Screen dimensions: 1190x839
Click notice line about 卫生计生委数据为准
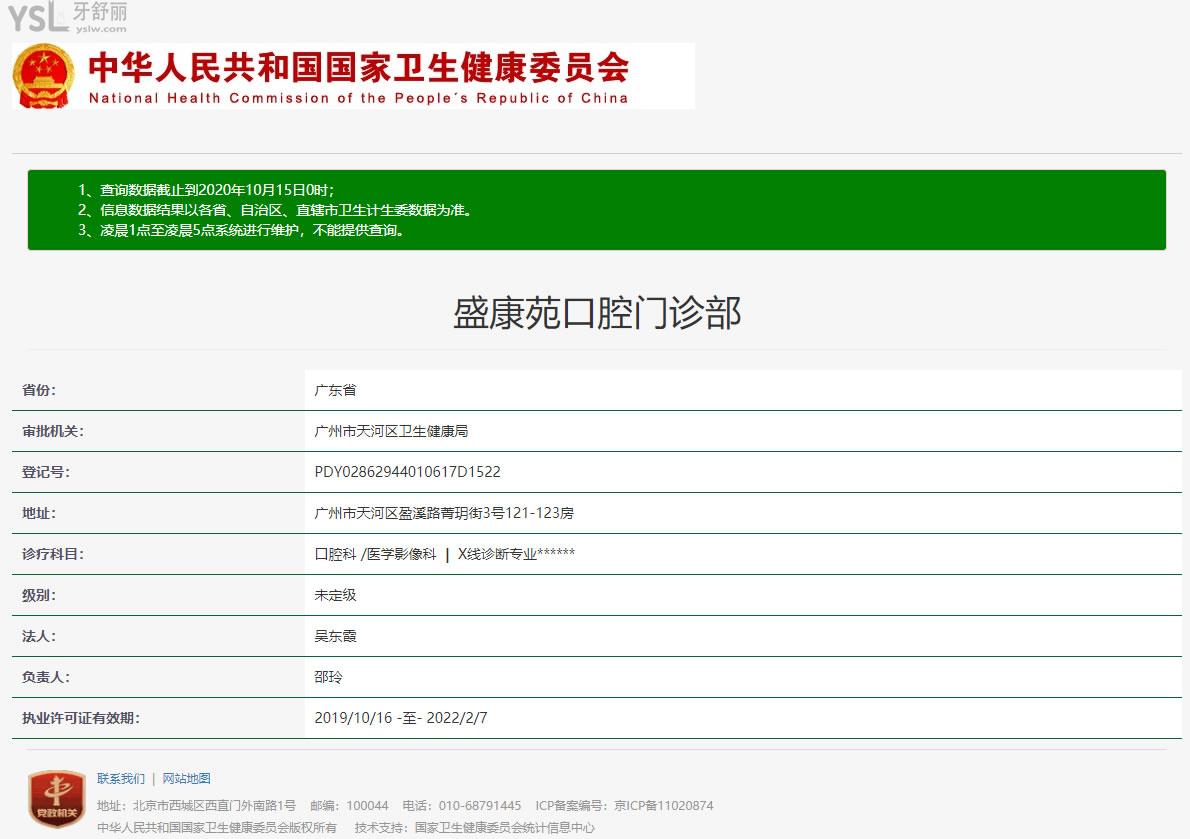coord(275,210)
